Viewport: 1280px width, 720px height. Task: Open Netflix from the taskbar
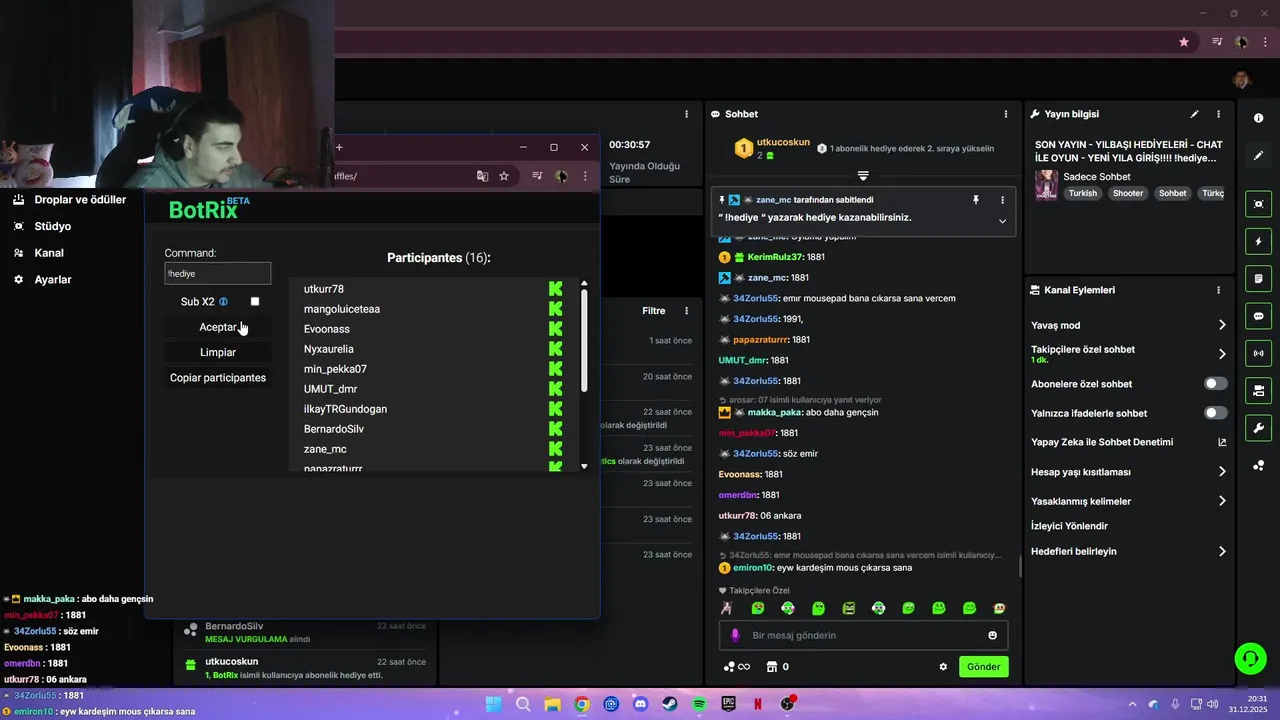758,704
